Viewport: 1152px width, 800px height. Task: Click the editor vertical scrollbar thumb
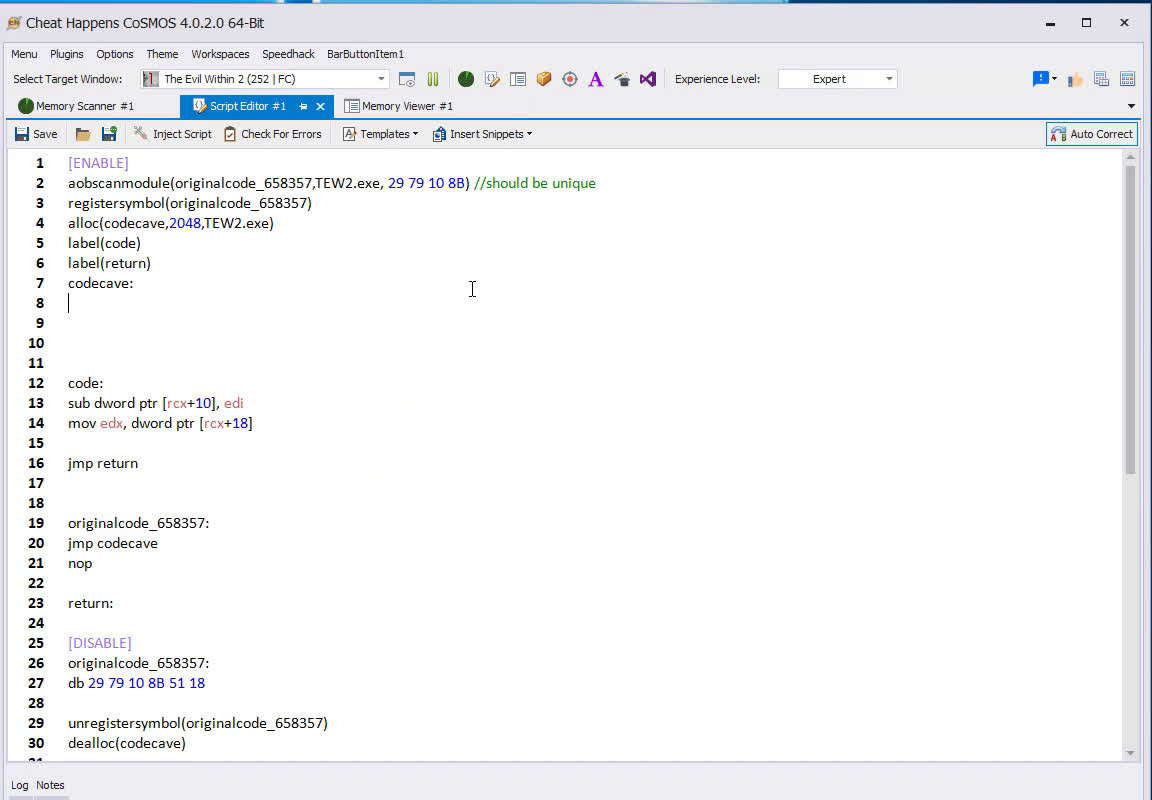coord(1130,320)
